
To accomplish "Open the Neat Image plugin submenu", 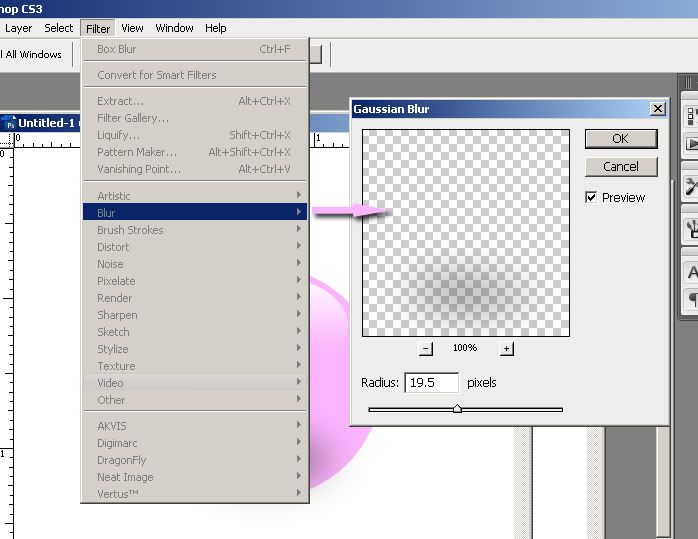I will 195,477.
